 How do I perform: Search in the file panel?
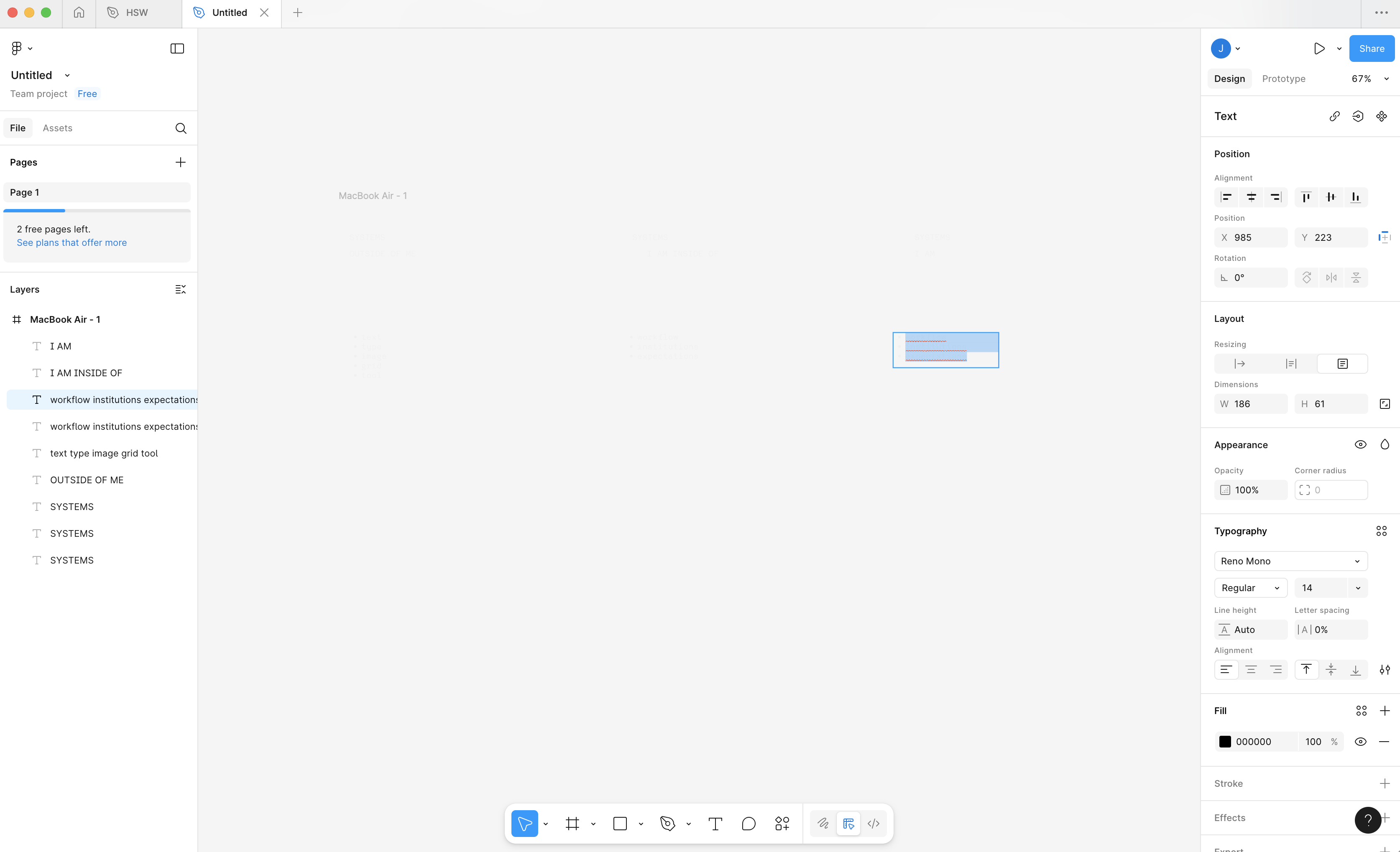[181, 128]
